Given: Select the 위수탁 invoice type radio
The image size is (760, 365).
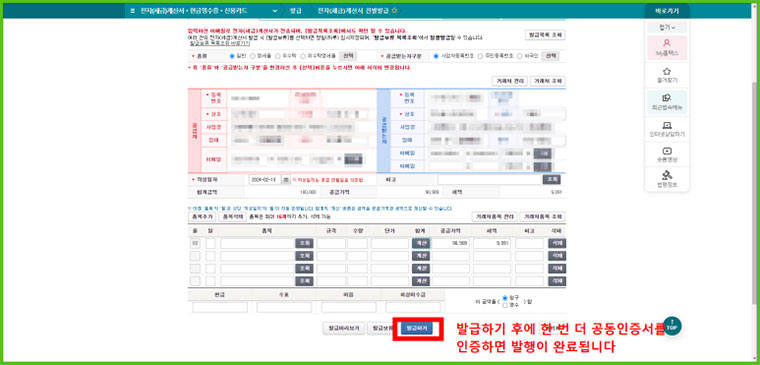Looking at the screenshot, I should (x=278, y=56).
